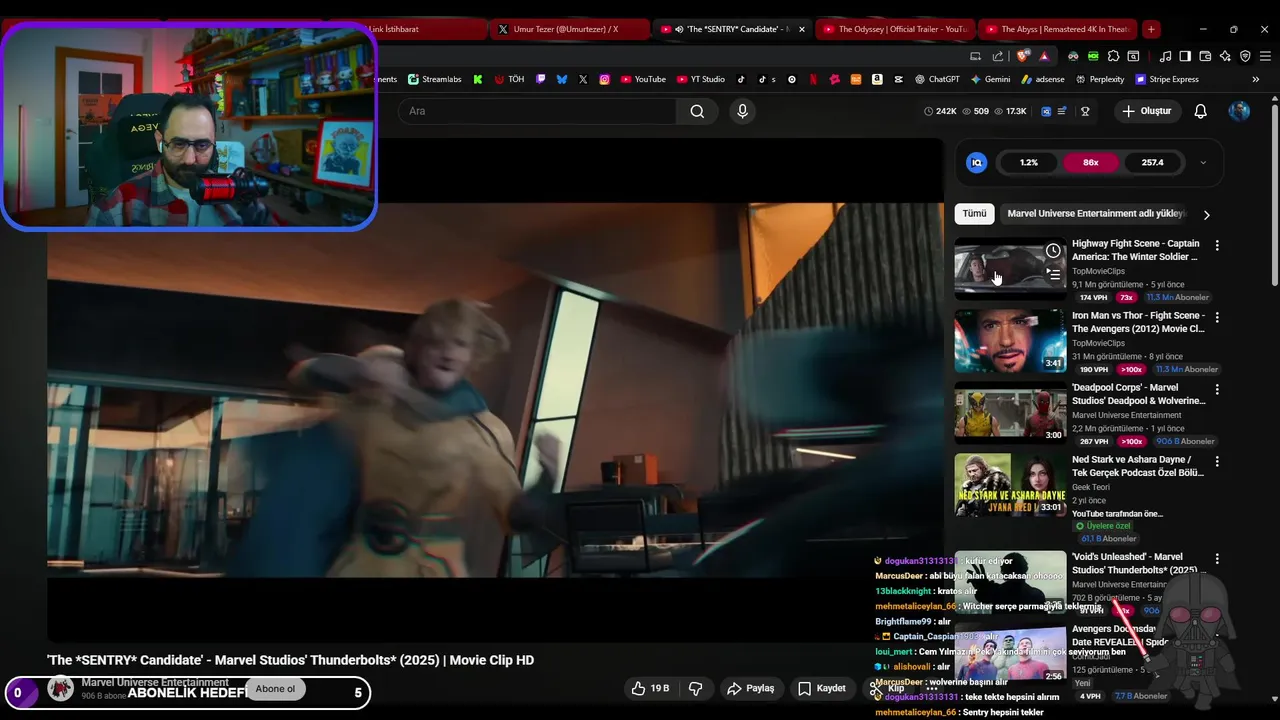Open the Marvel Universe Entertainment channel avatar

point(61,688)
